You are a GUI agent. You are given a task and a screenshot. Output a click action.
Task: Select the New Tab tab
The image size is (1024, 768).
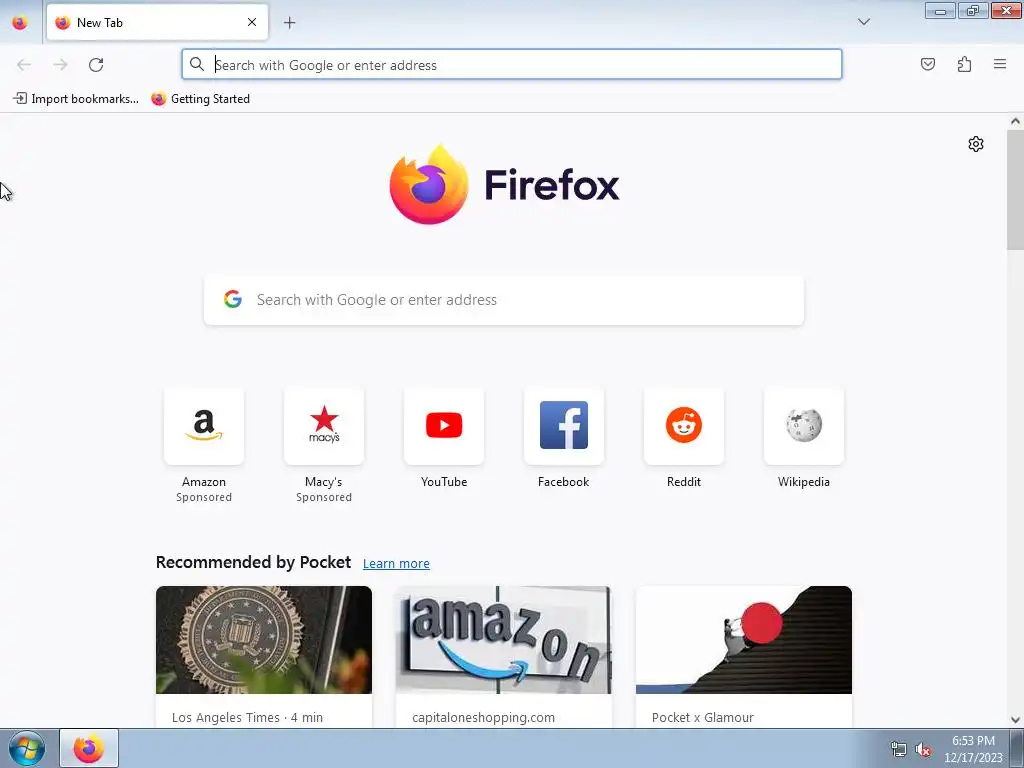tap(157, 22)
